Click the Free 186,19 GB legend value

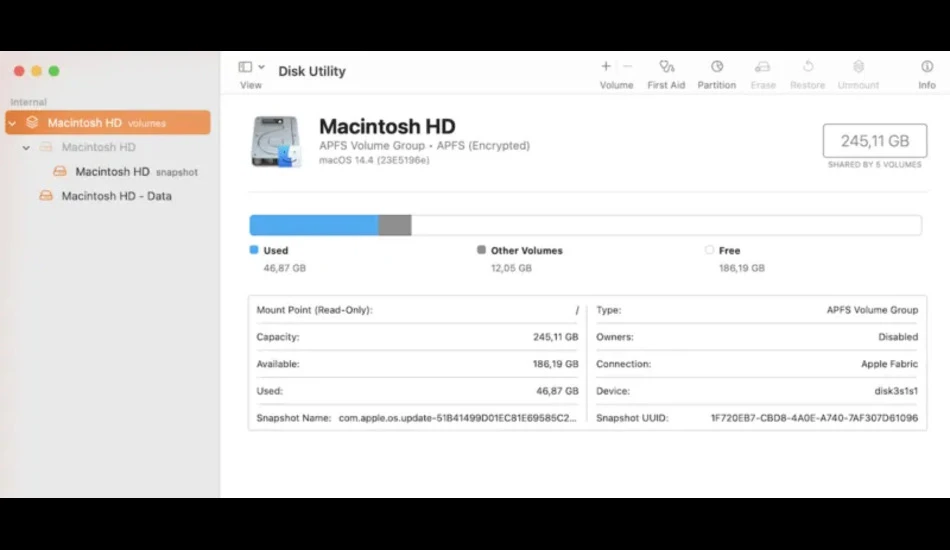(742, 268)
